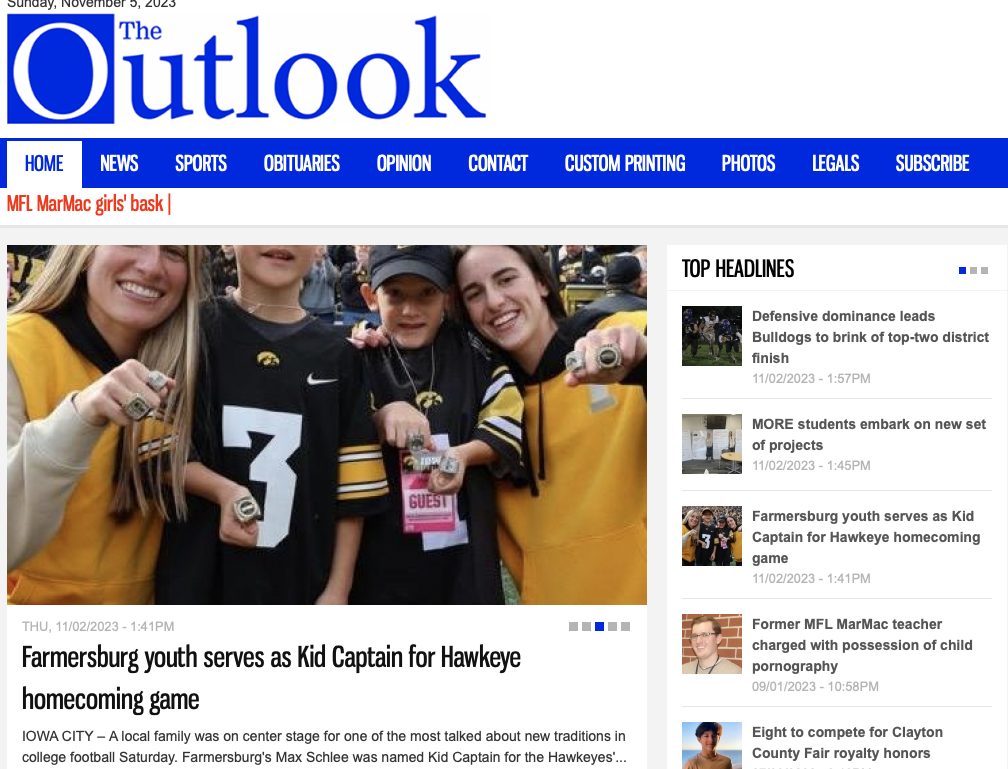Open MORE students projects thumbnail

(x=712, y=444)
